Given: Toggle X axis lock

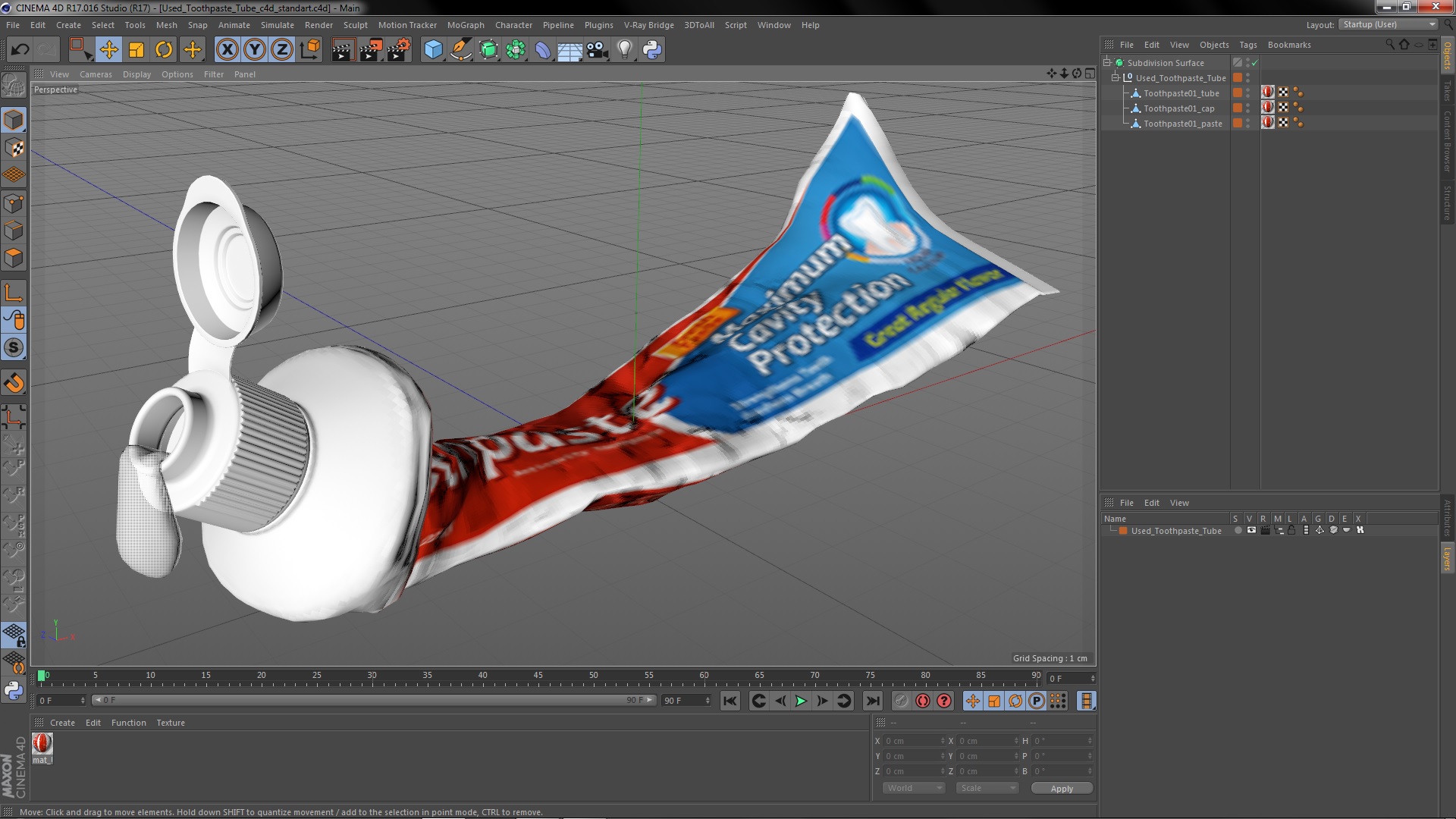Looking at the screenshot, I should coord(227,50).
